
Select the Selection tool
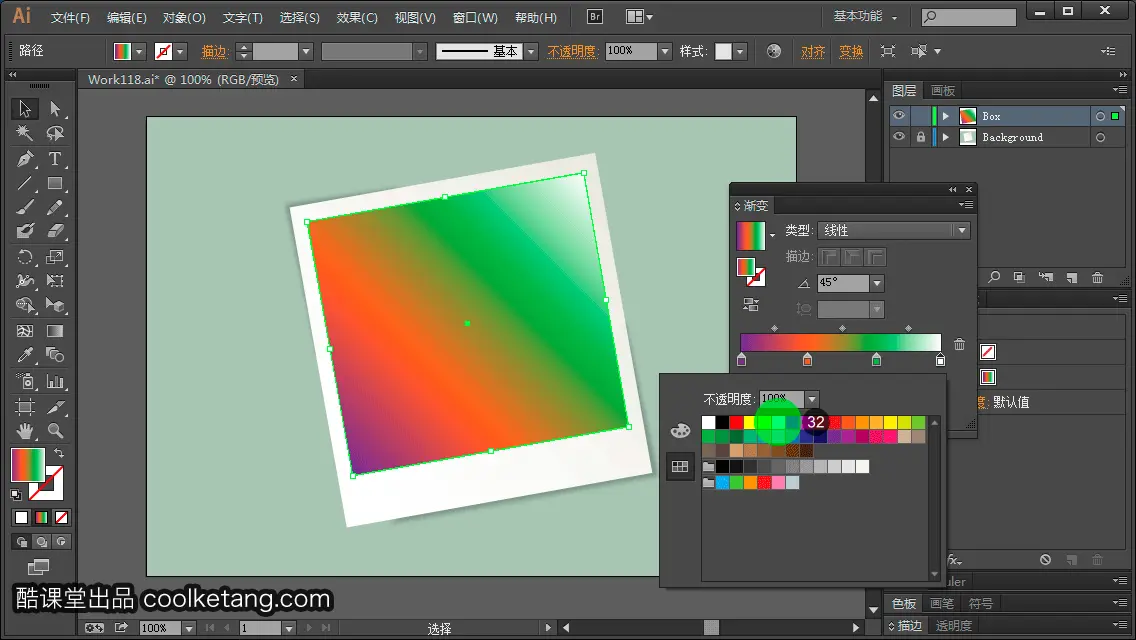click(x=25, y=109)
